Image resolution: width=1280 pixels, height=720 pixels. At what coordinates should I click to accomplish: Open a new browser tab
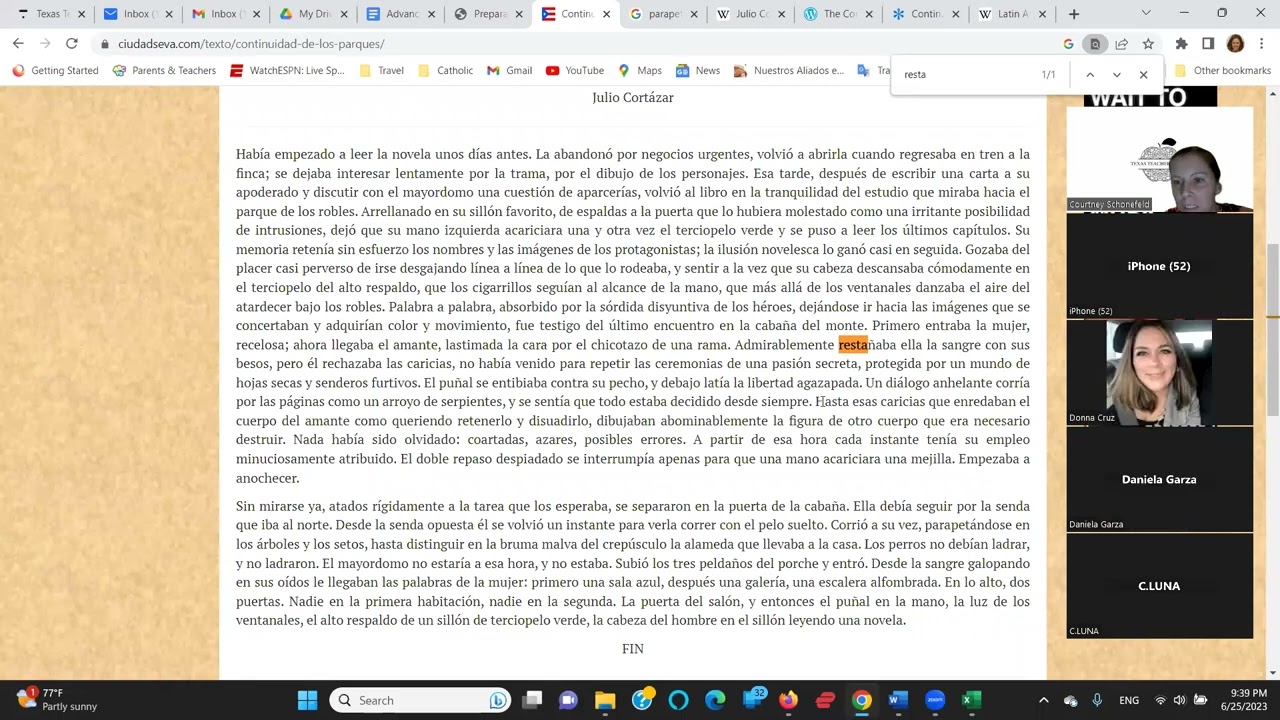click(1074, 14)
